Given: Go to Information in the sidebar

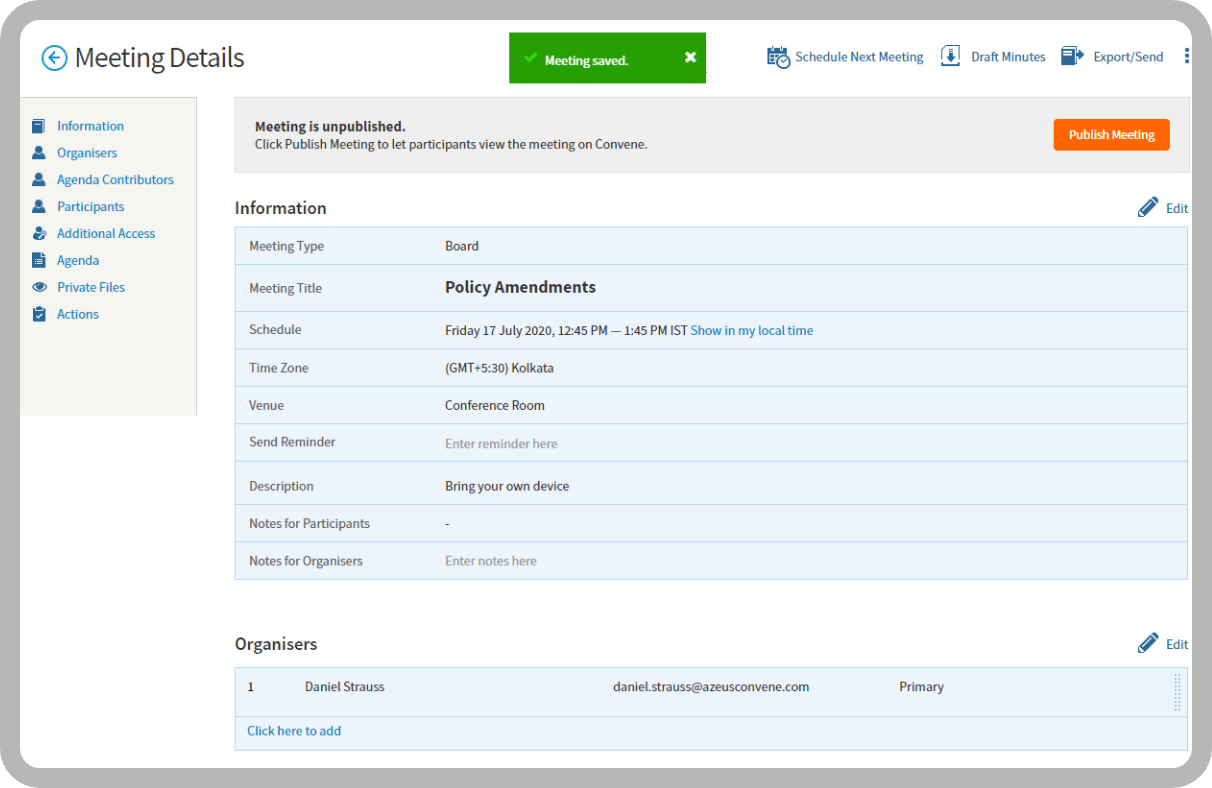Looking at the screenshot, I should point(90,126).
